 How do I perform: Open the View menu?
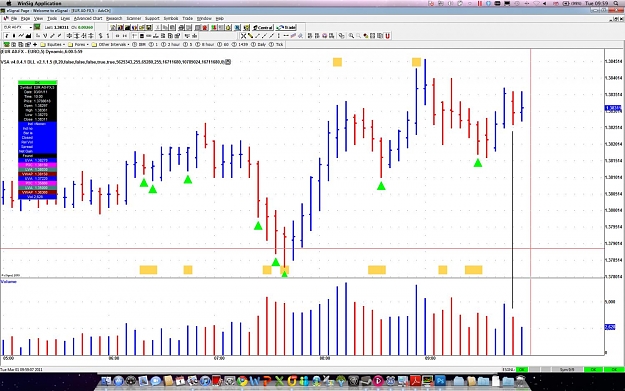point(38,18)
